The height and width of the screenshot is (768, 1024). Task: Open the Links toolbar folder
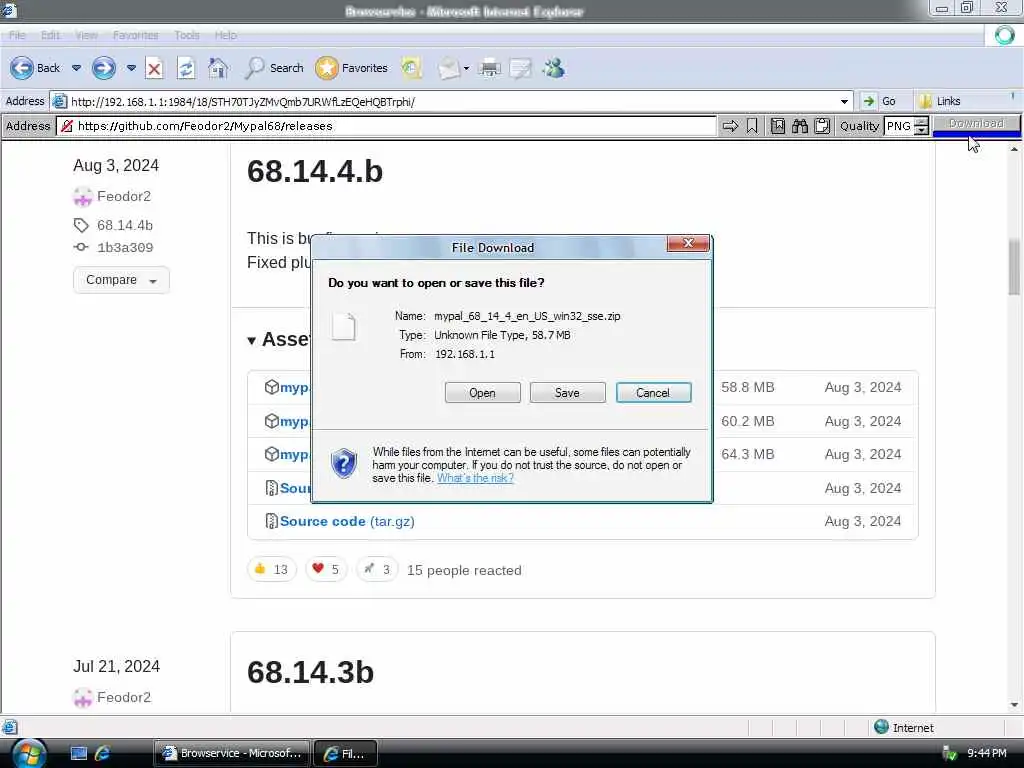(x=939, y=101)
